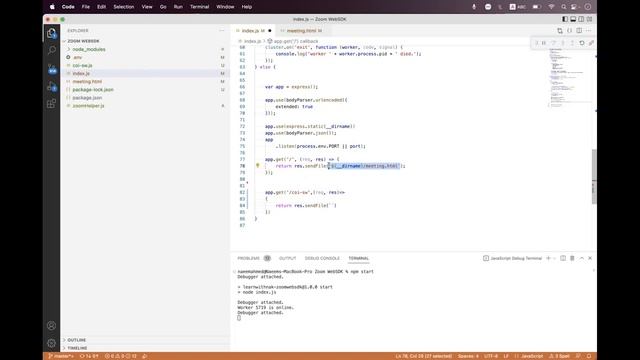640x360 pixels.
Task: Maximize the panel with the chevron up
Action: (582, 258)
